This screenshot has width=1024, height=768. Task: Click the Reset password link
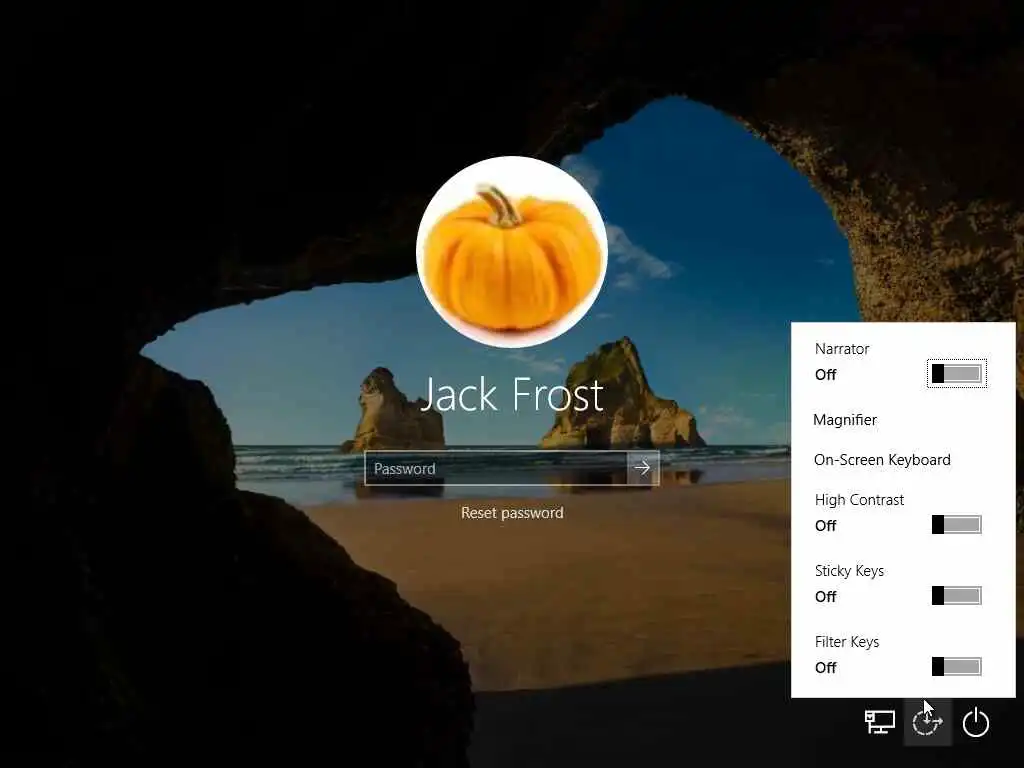tap(512, 513)
